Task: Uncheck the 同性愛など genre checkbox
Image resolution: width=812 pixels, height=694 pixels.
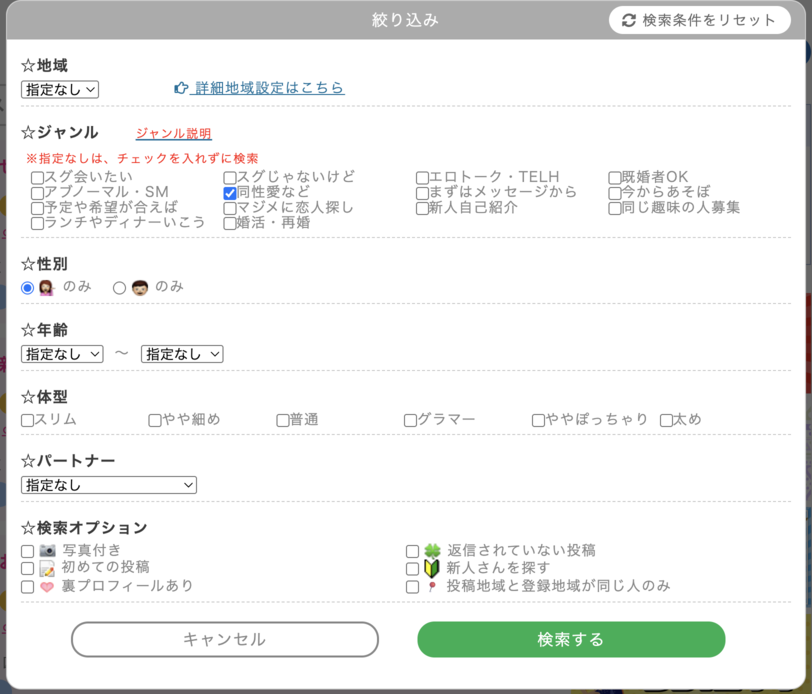Action: pyautogui.click(x=230, y=193)
